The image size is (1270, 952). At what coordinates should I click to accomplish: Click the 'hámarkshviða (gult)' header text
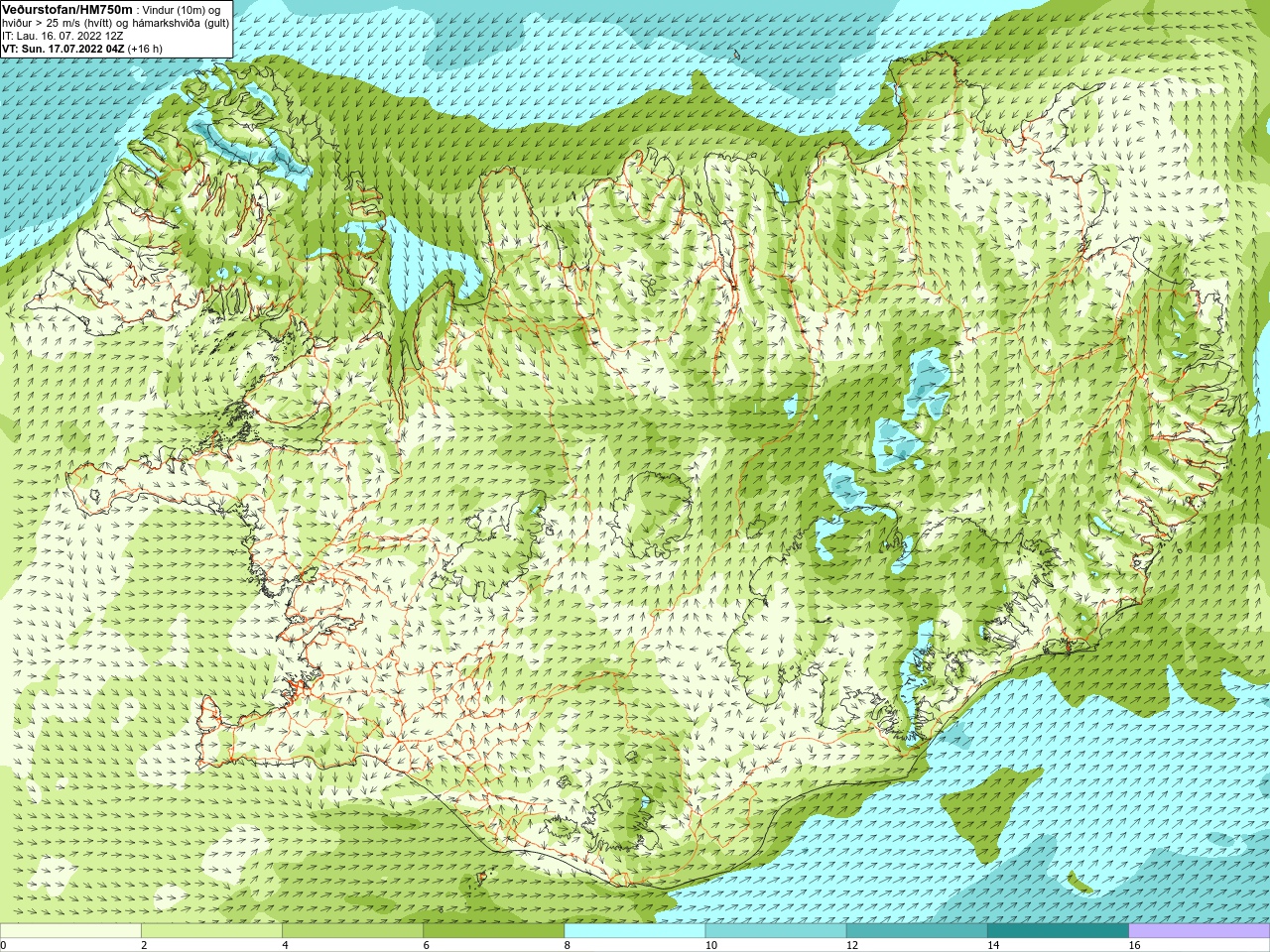click(x=181, y=23)
